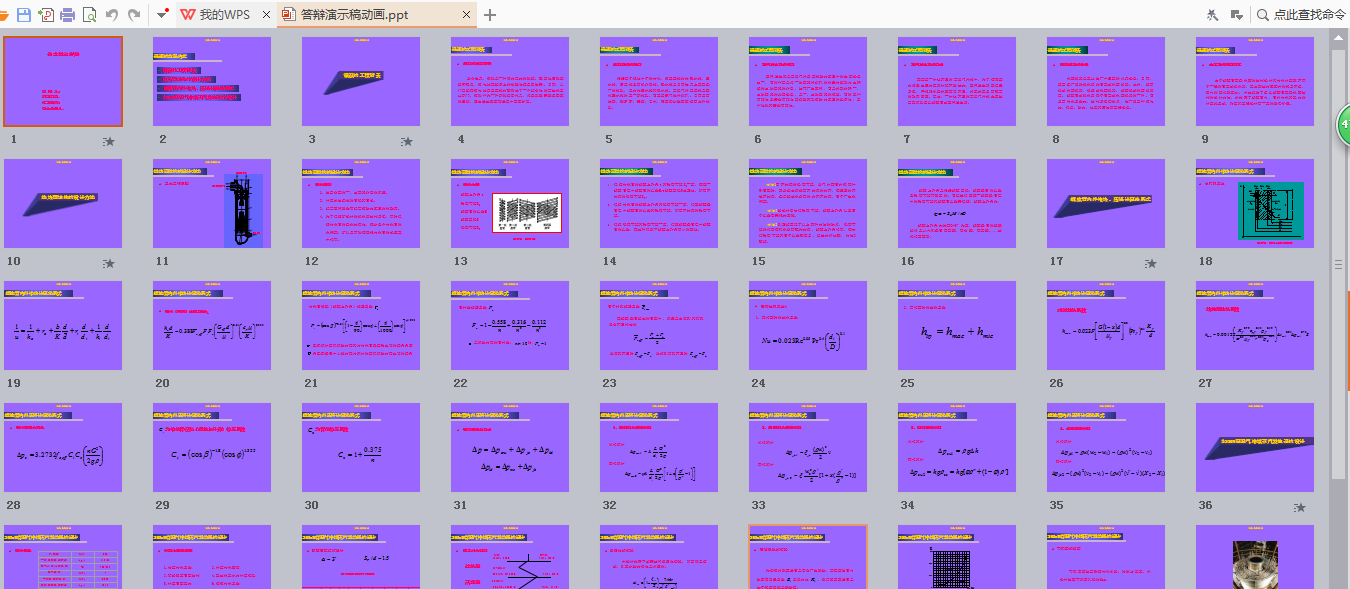Image resolution: width=1350 pixels, height=589 pixels.
Task: Select slide 25 thumbnail
Action: coord(957,326)
